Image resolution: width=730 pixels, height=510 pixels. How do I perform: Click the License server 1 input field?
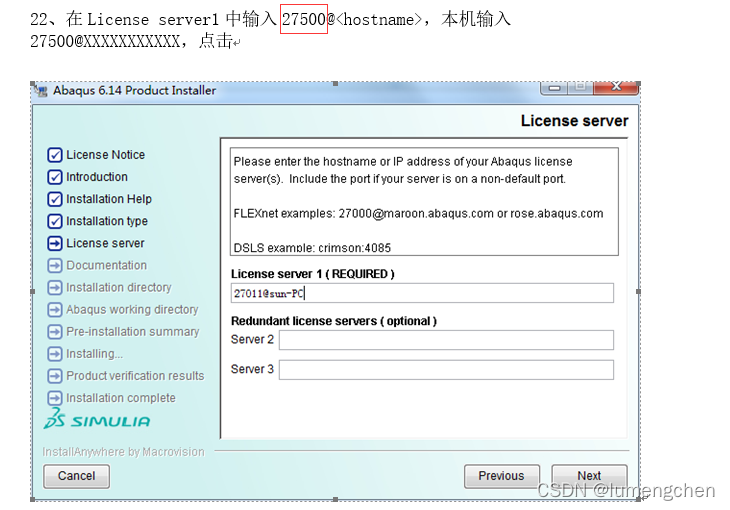[422, 293]
